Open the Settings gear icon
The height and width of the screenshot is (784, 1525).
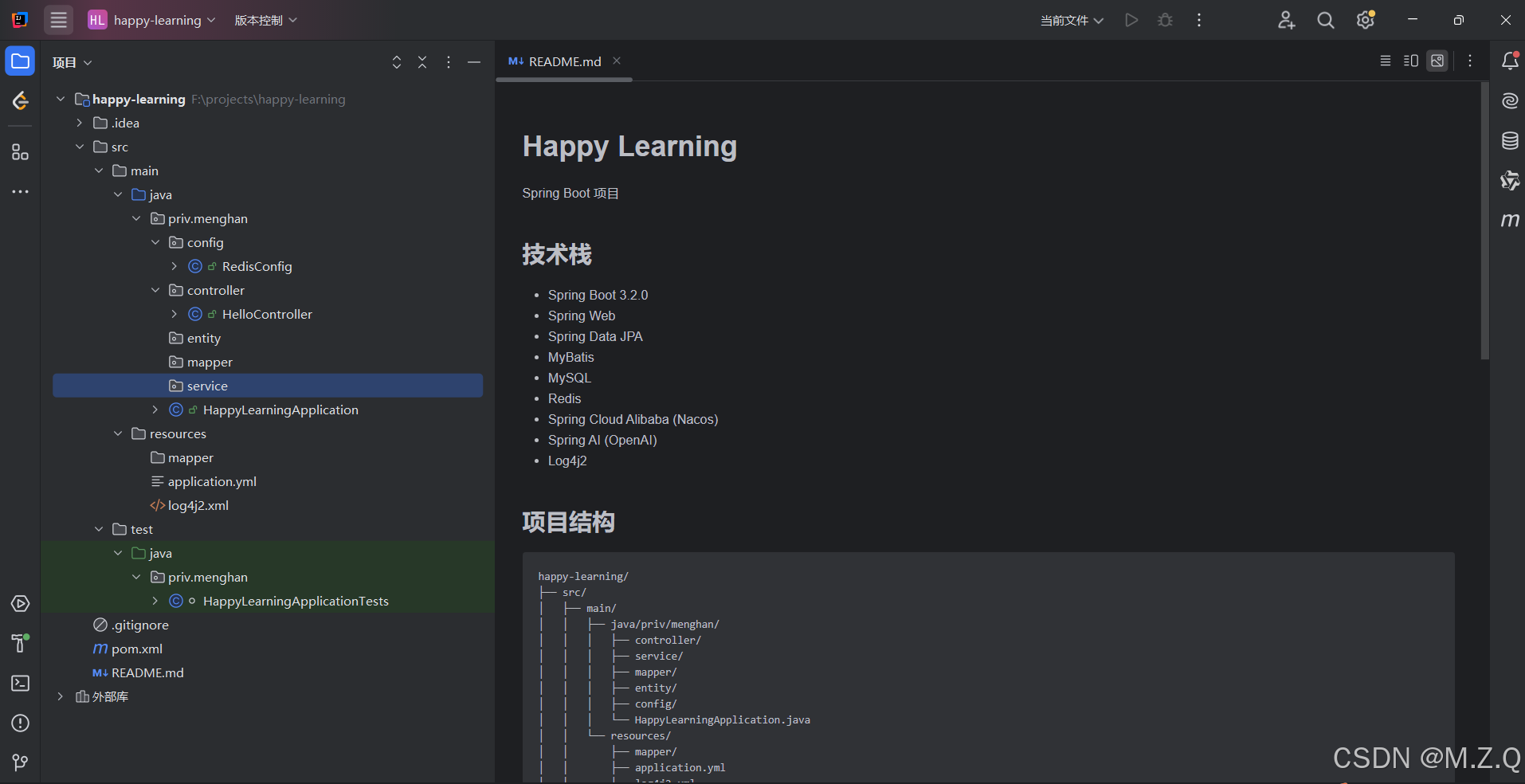(x=1365, y=21)
